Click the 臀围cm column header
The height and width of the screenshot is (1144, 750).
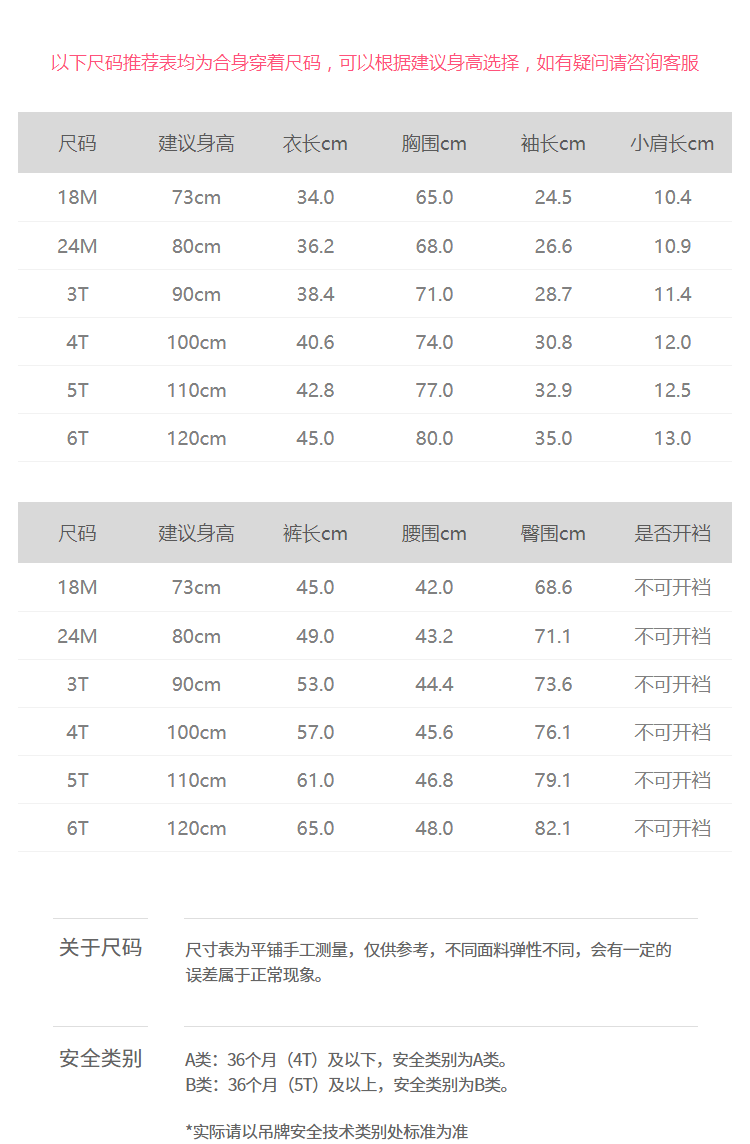coord(553,534)
